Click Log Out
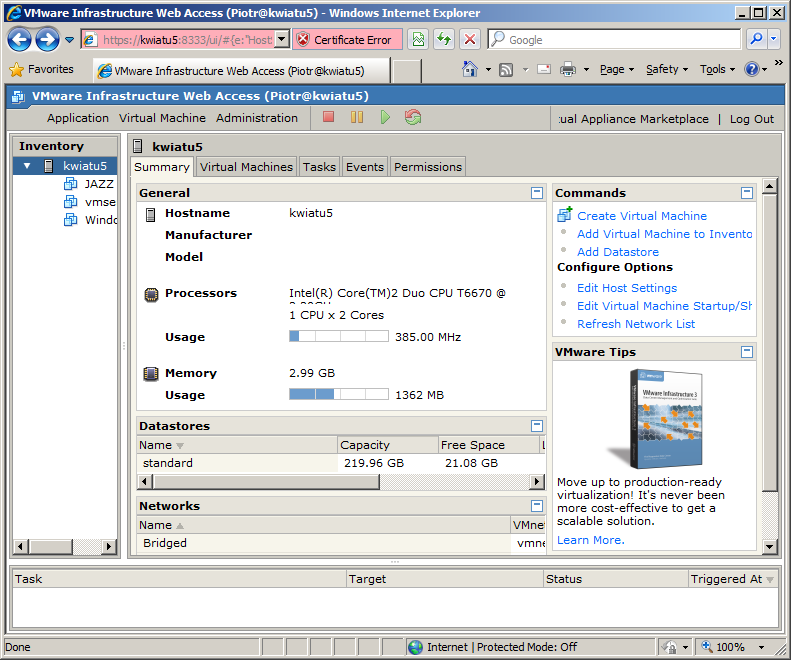 click(752, 119)
